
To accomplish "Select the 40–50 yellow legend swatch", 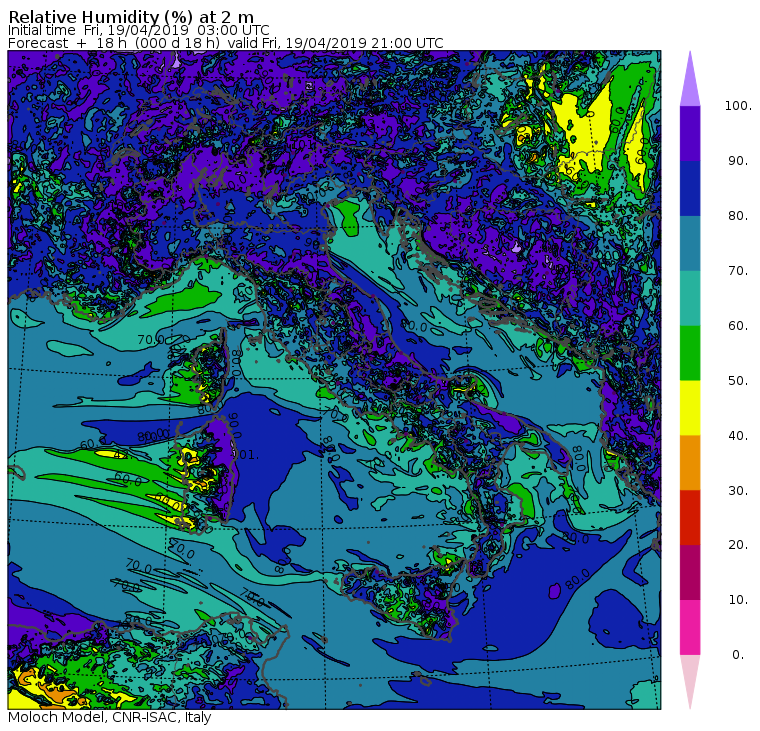I will (690, 408).
